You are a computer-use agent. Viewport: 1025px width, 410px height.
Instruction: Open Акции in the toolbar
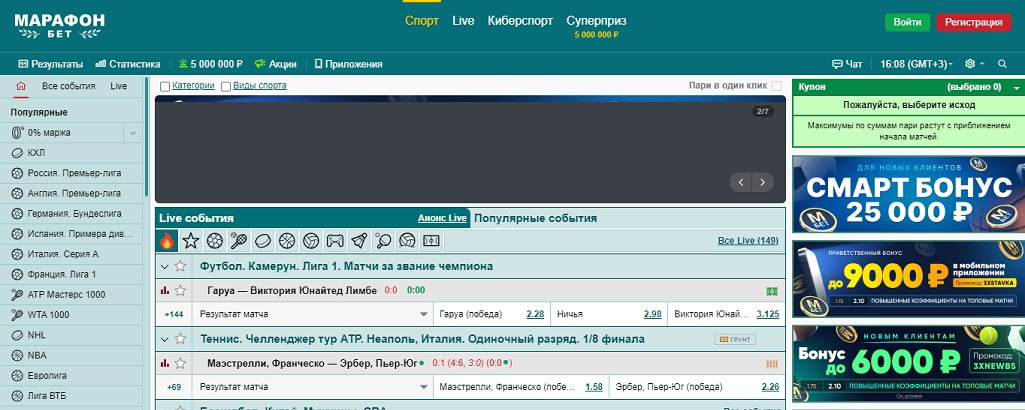(275, 64)
